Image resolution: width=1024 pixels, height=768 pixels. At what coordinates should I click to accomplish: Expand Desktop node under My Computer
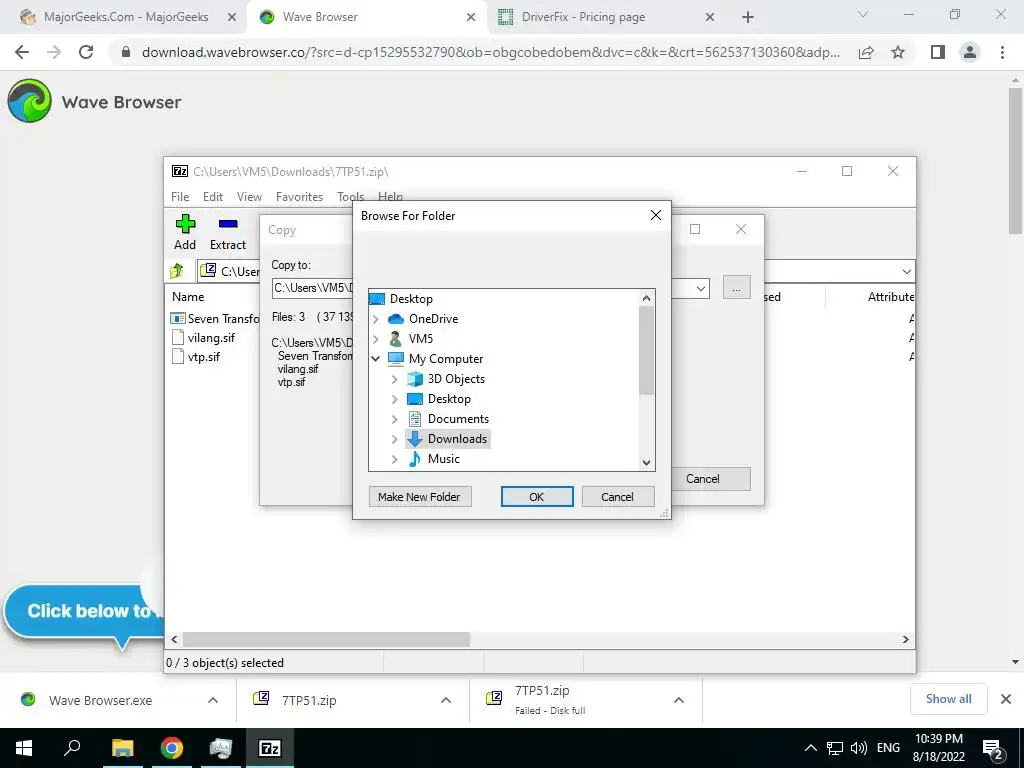pyautogui.click(x=394, y=398)
